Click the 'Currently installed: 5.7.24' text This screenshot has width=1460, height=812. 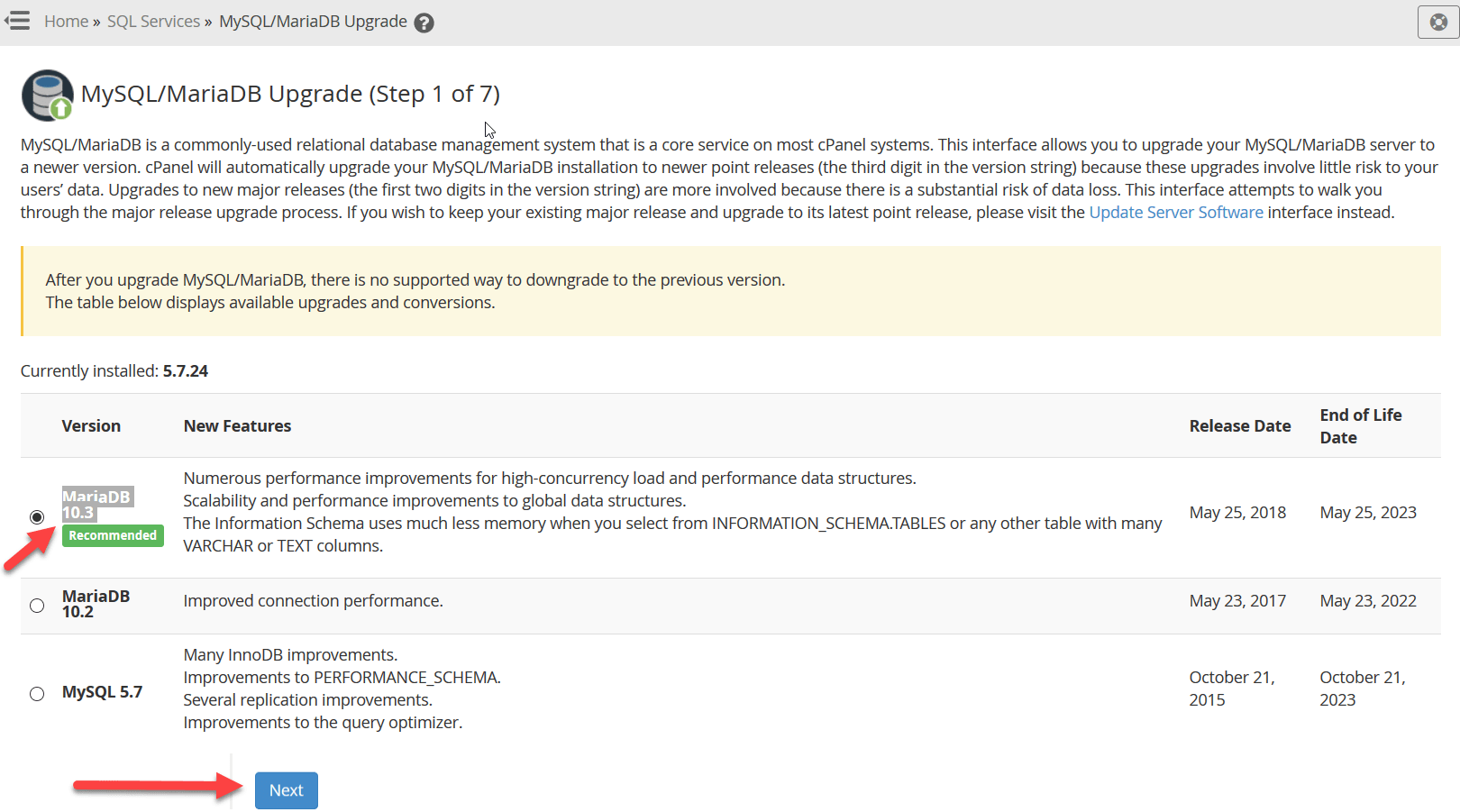tap(114, 371)
